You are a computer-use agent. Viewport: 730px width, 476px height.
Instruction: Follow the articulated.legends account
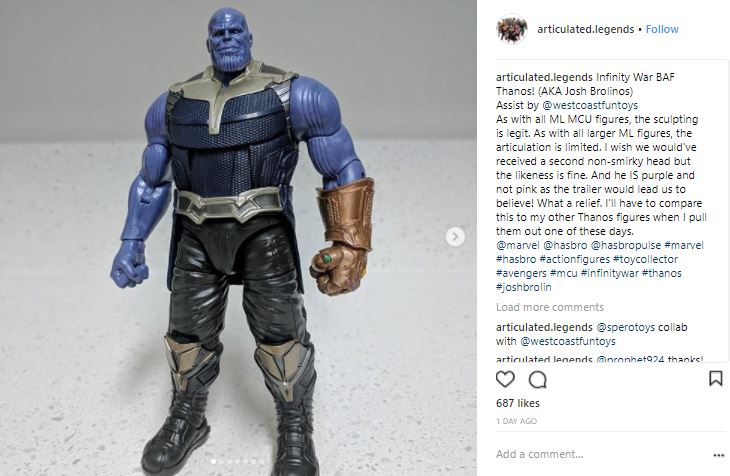662,29
